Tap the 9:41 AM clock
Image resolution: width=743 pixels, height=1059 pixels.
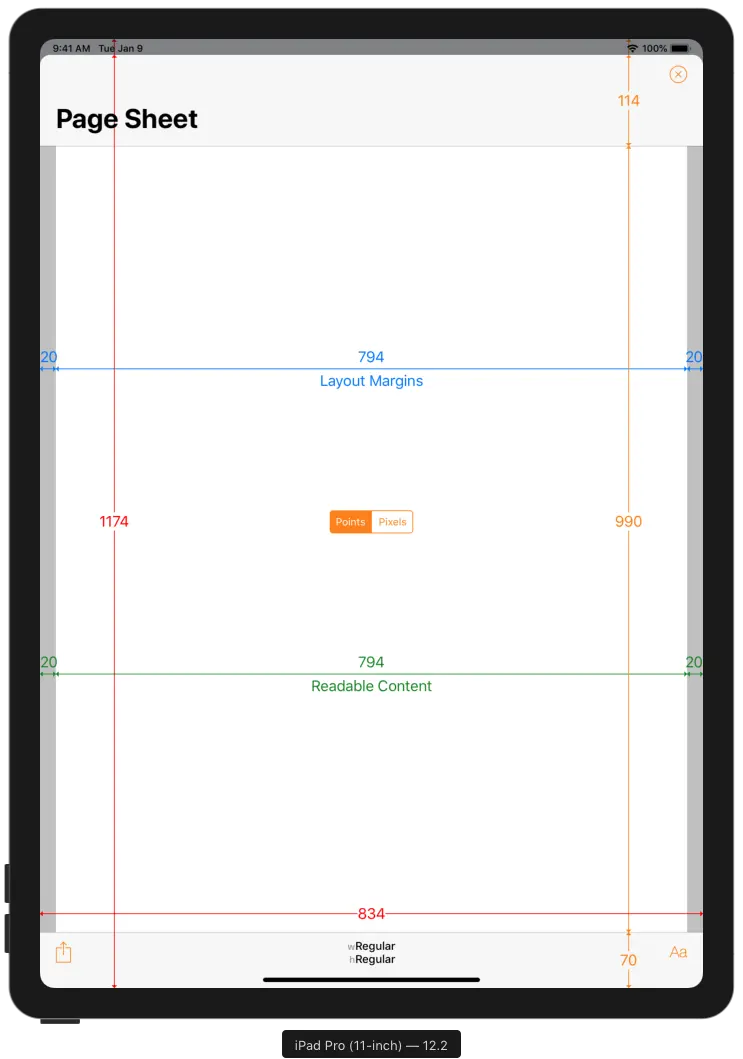click(x=72, y=49)
